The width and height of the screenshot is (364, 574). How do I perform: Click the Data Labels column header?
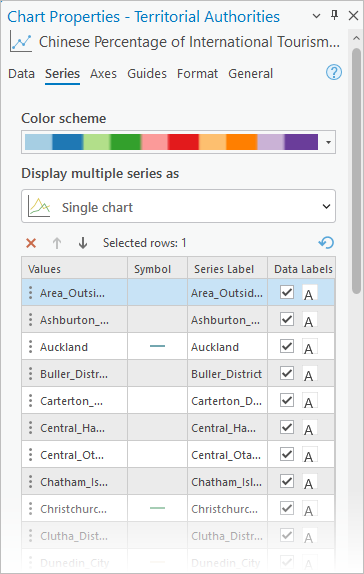[301, 269]
